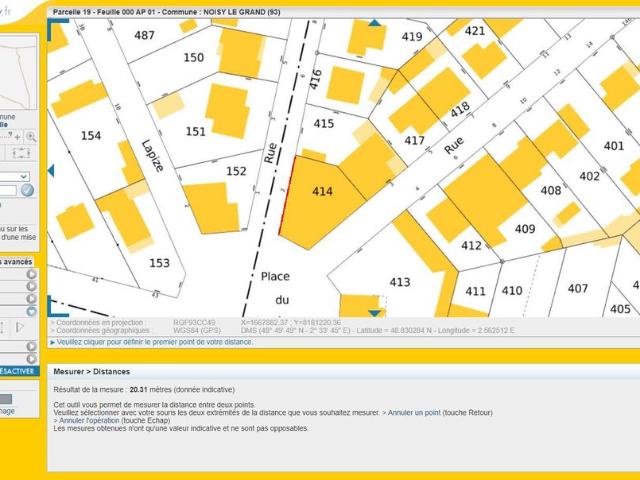Click parcel 421 label
This screenshot has height=480, width=640.
click(475, 31)
